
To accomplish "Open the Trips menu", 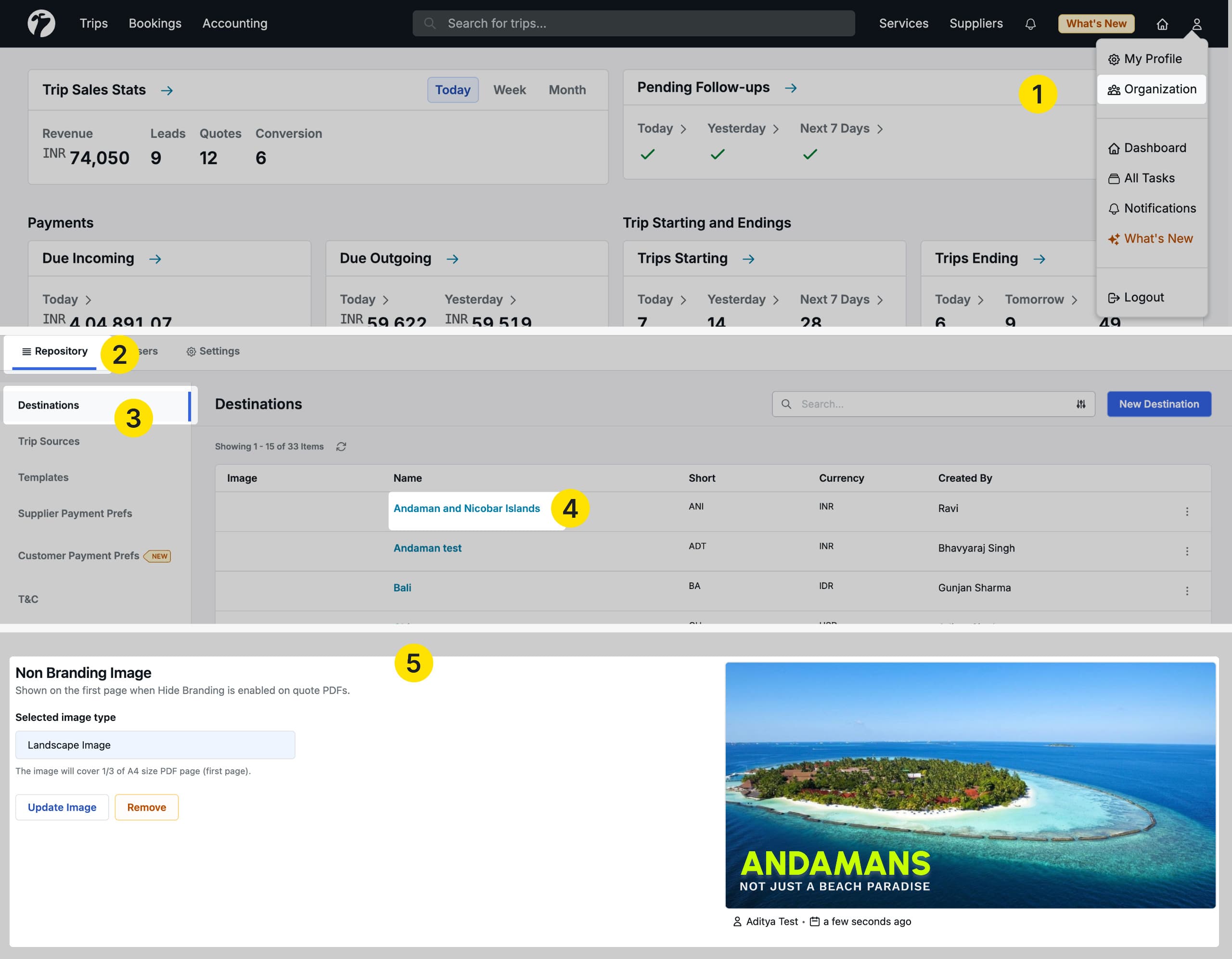I will 94,23.
